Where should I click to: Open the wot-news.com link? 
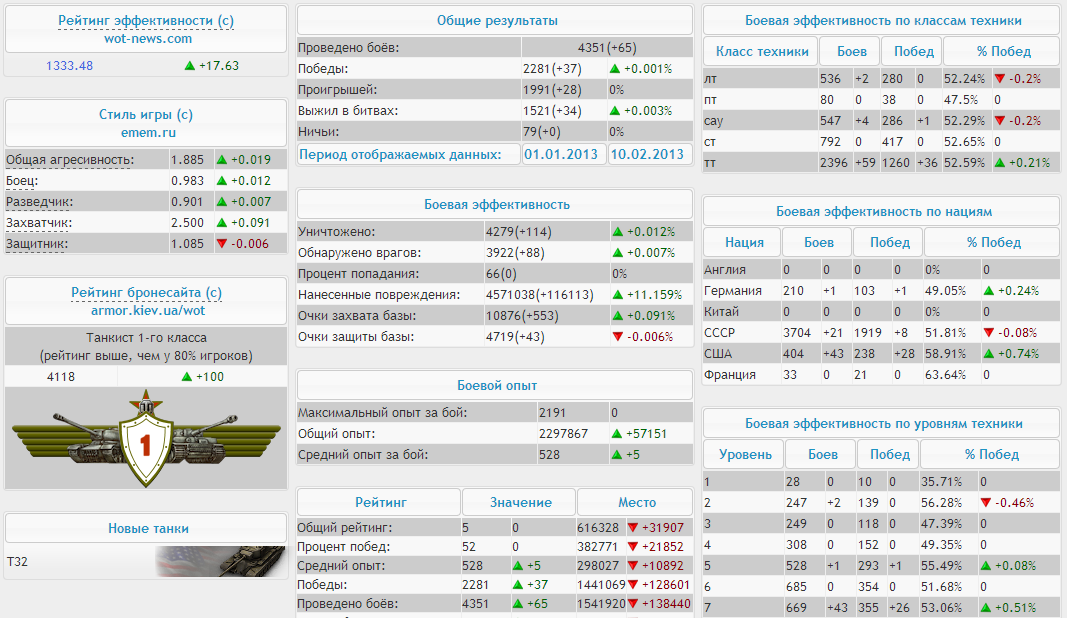[x=147, y=39]
